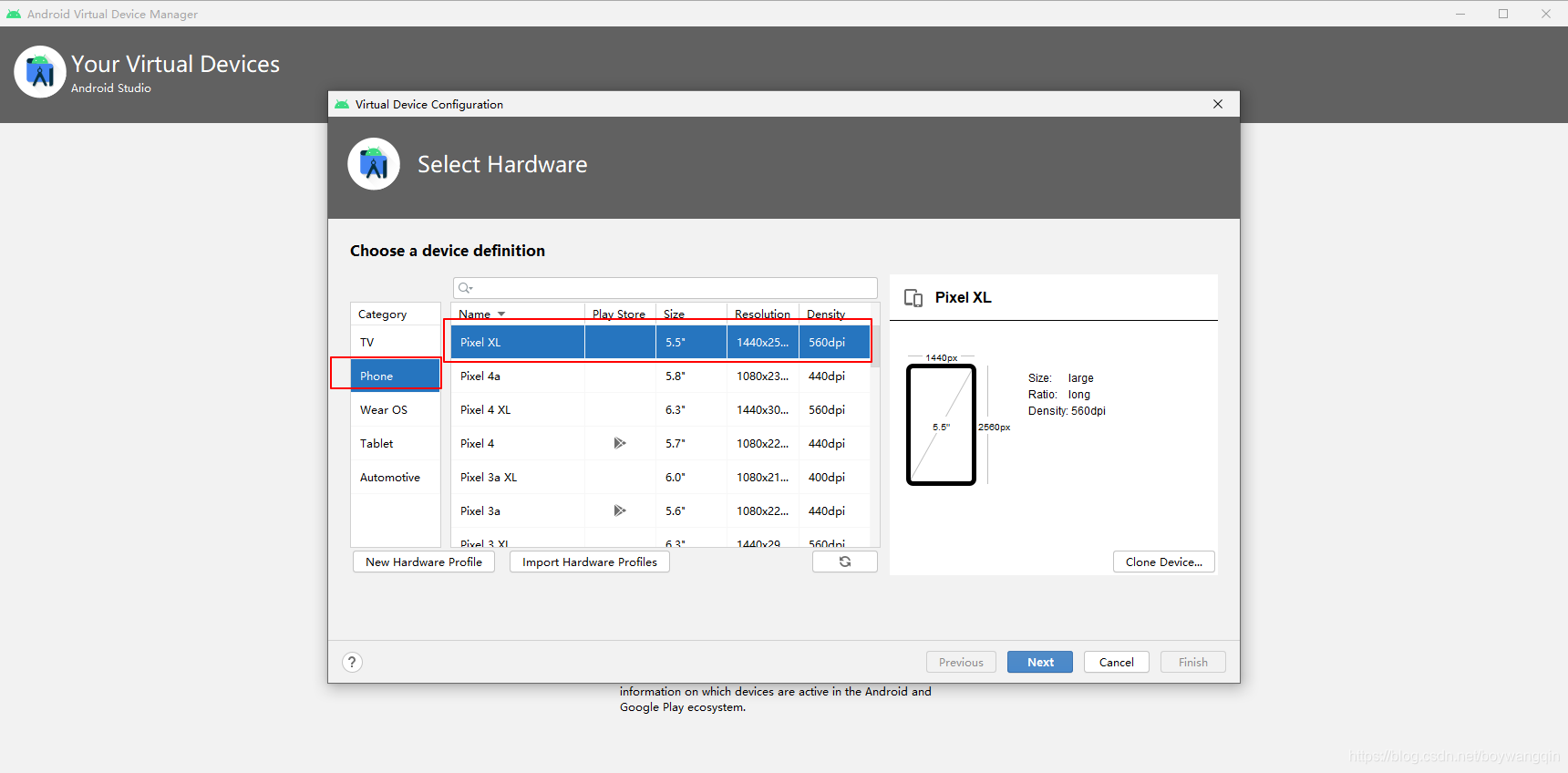Cancel the virtual device configuration
The image size is (1568, 773).
1117,662
